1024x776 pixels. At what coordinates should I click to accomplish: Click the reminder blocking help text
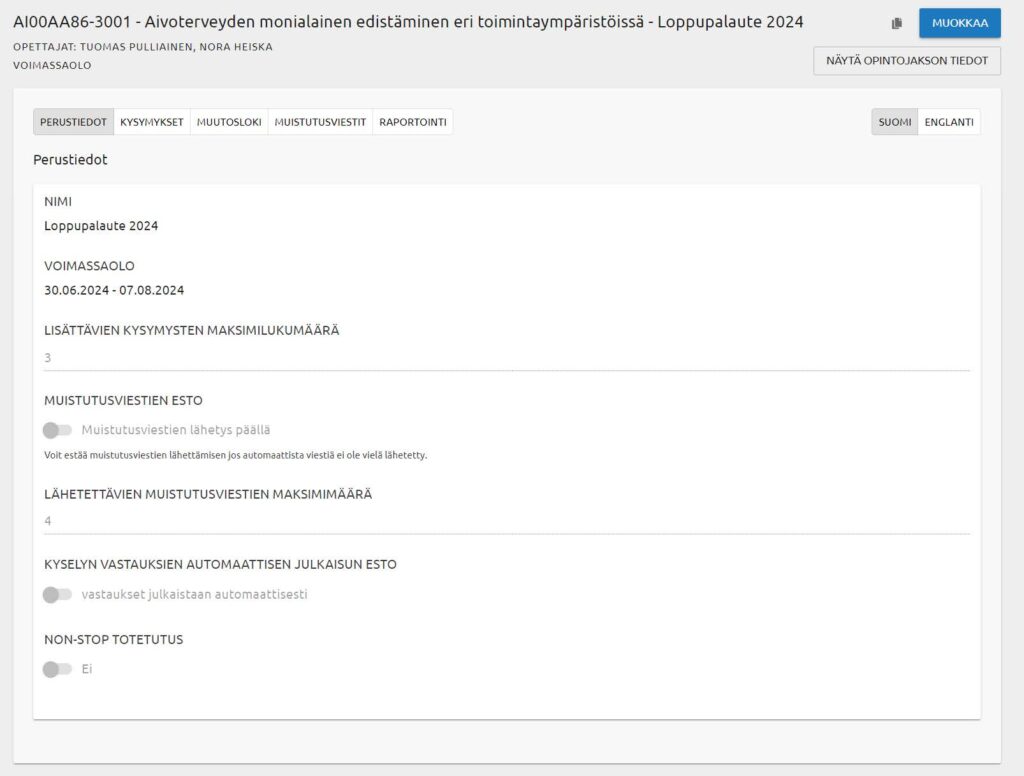(x=235, y=455)
